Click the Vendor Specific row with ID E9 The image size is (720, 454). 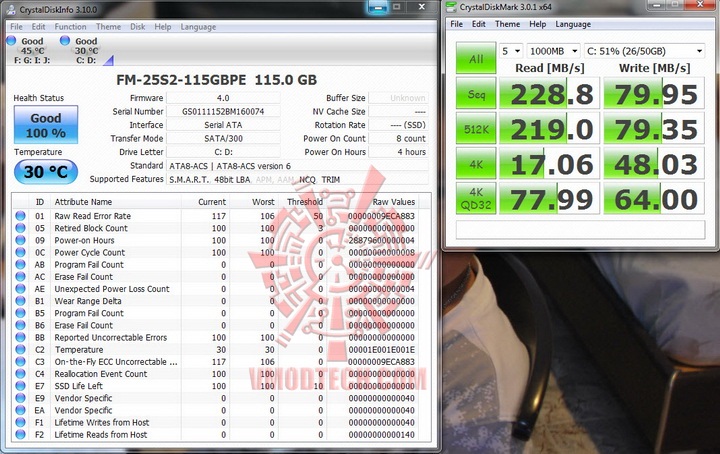pyautogui.click(x=221, y=398)
